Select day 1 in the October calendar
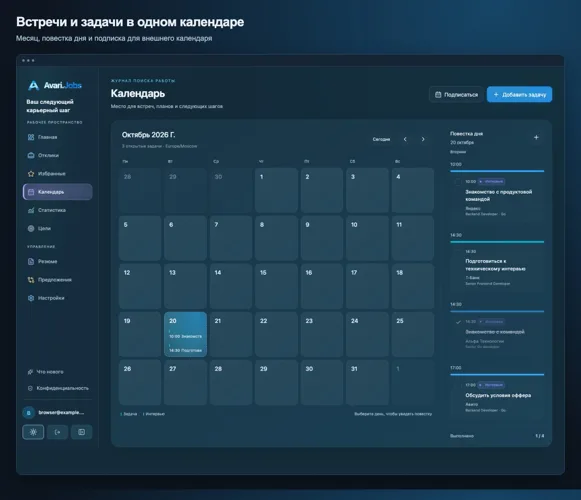 [276, 190]
